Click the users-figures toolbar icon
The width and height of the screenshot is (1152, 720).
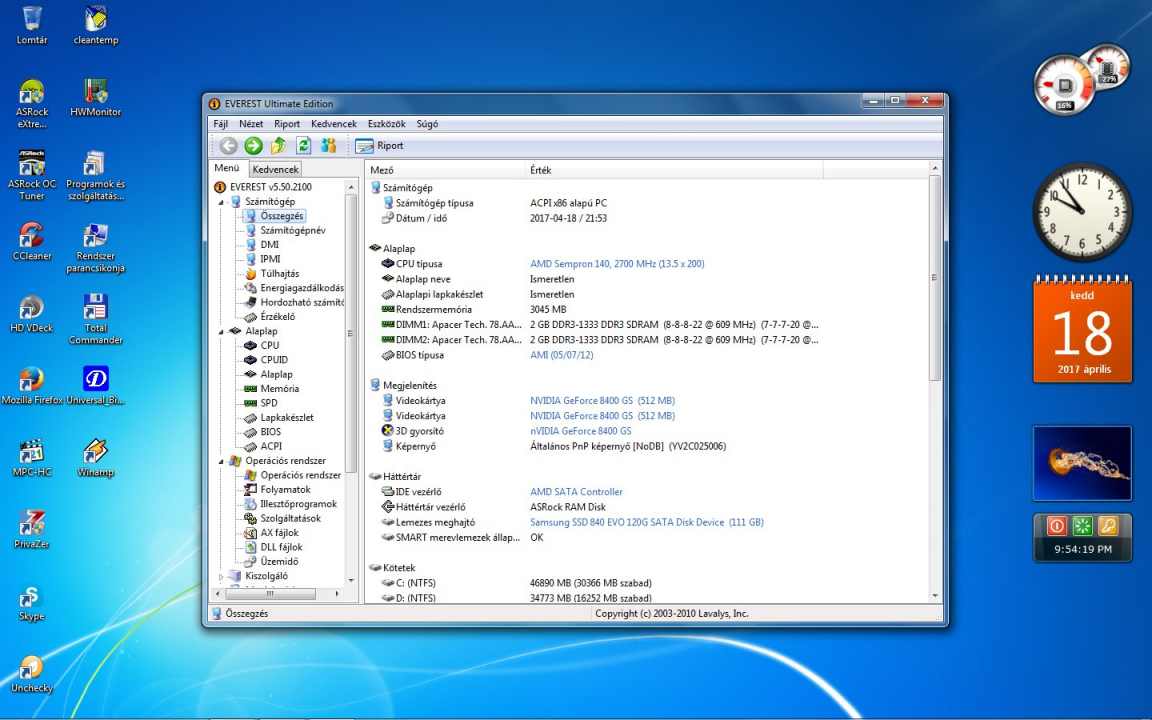point(328,145)
